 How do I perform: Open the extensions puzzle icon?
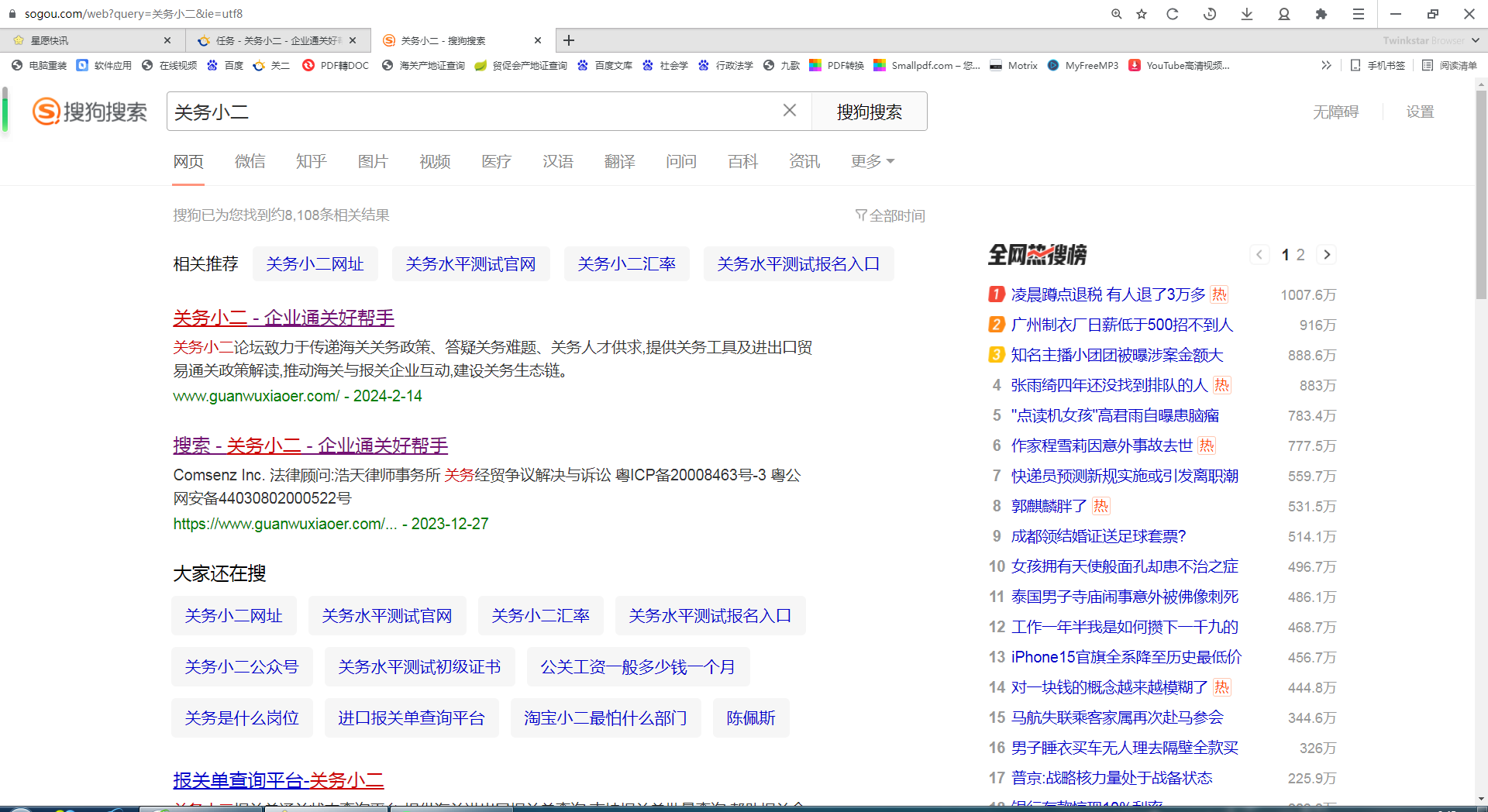coord(1321,14)
